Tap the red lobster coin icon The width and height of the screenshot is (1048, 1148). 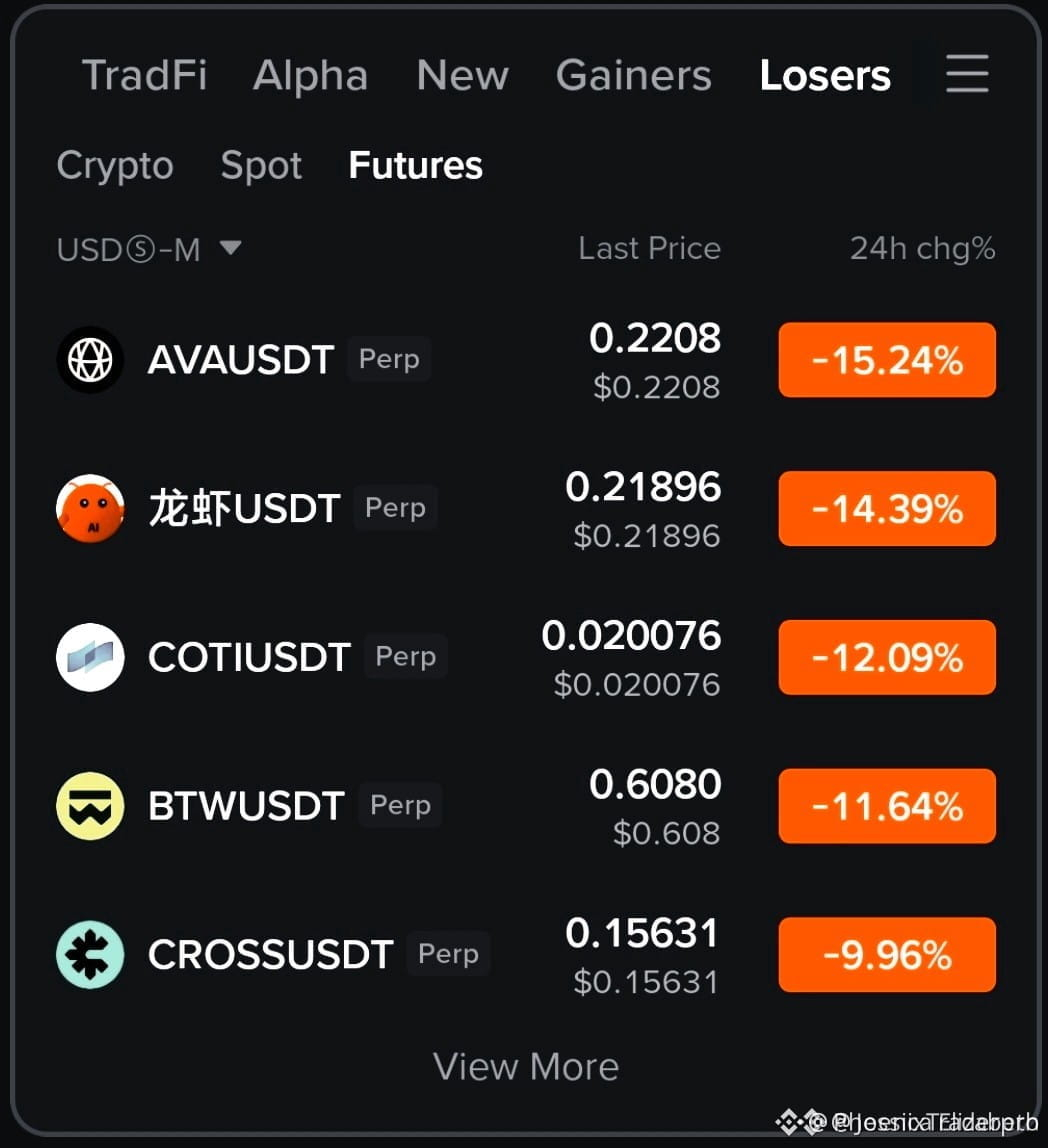[x=90, y=508]
